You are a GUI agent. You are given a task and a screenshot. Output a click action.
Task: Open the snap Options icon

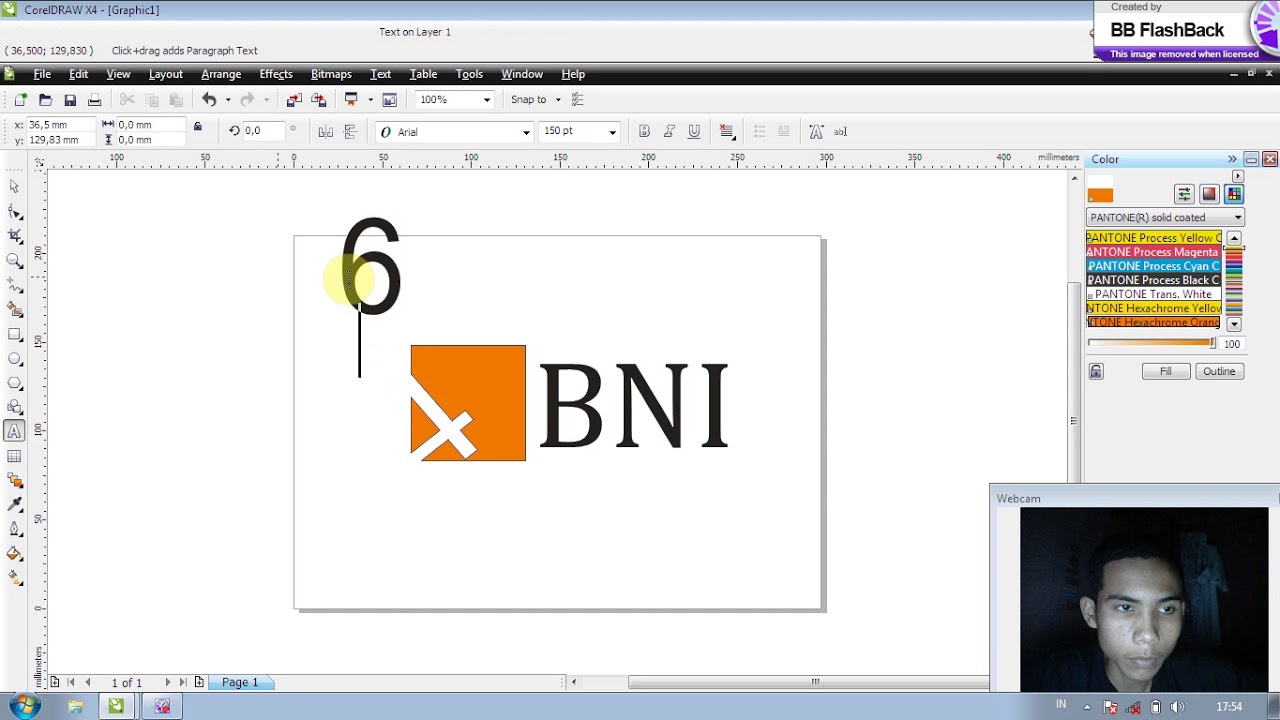point(577,99)
